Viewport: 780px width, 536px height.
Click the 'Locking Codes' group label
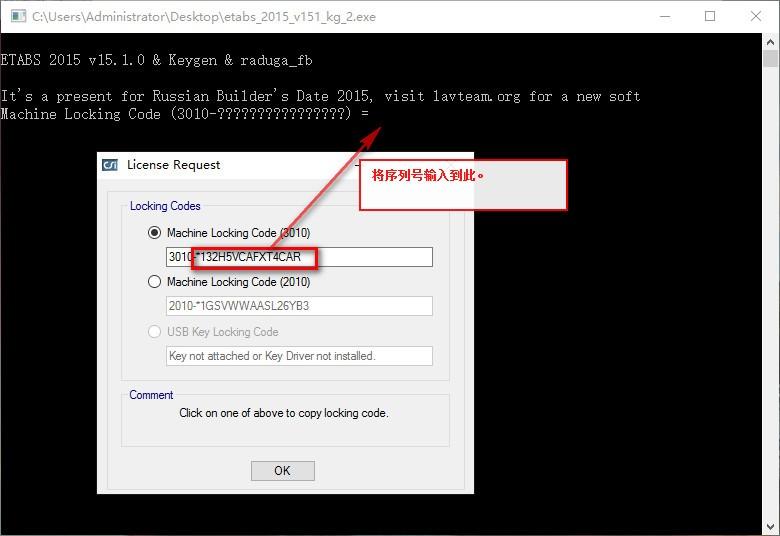[165, 206]
